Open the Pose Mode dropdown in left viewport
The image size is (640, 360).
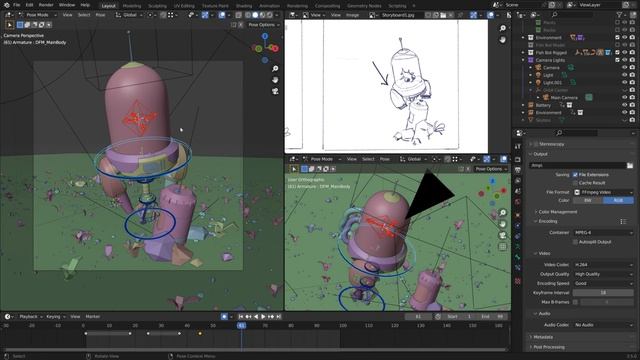tap(38, 15)
